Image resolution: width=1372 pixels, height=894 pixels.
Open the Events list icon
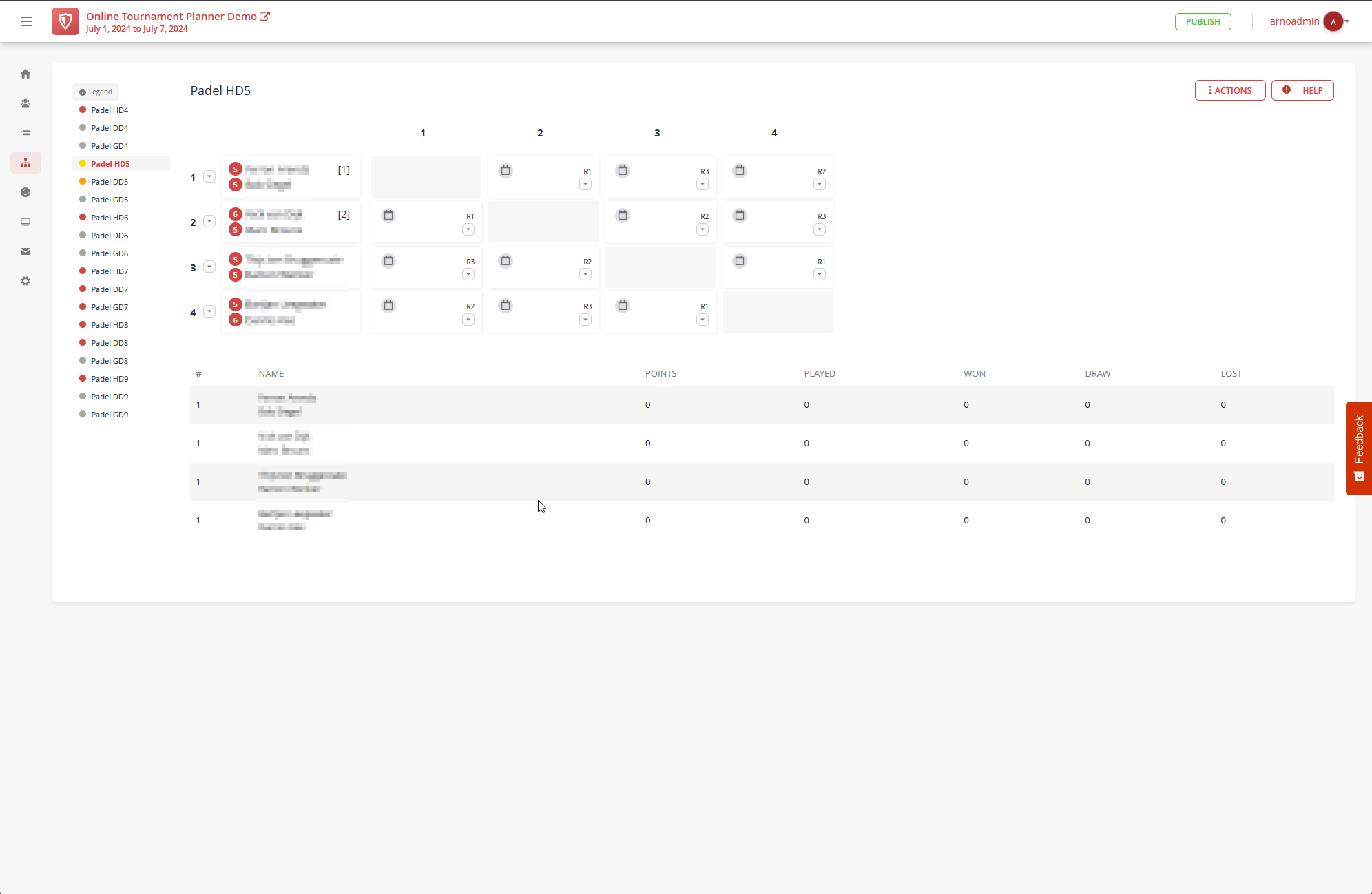[25, 132]
